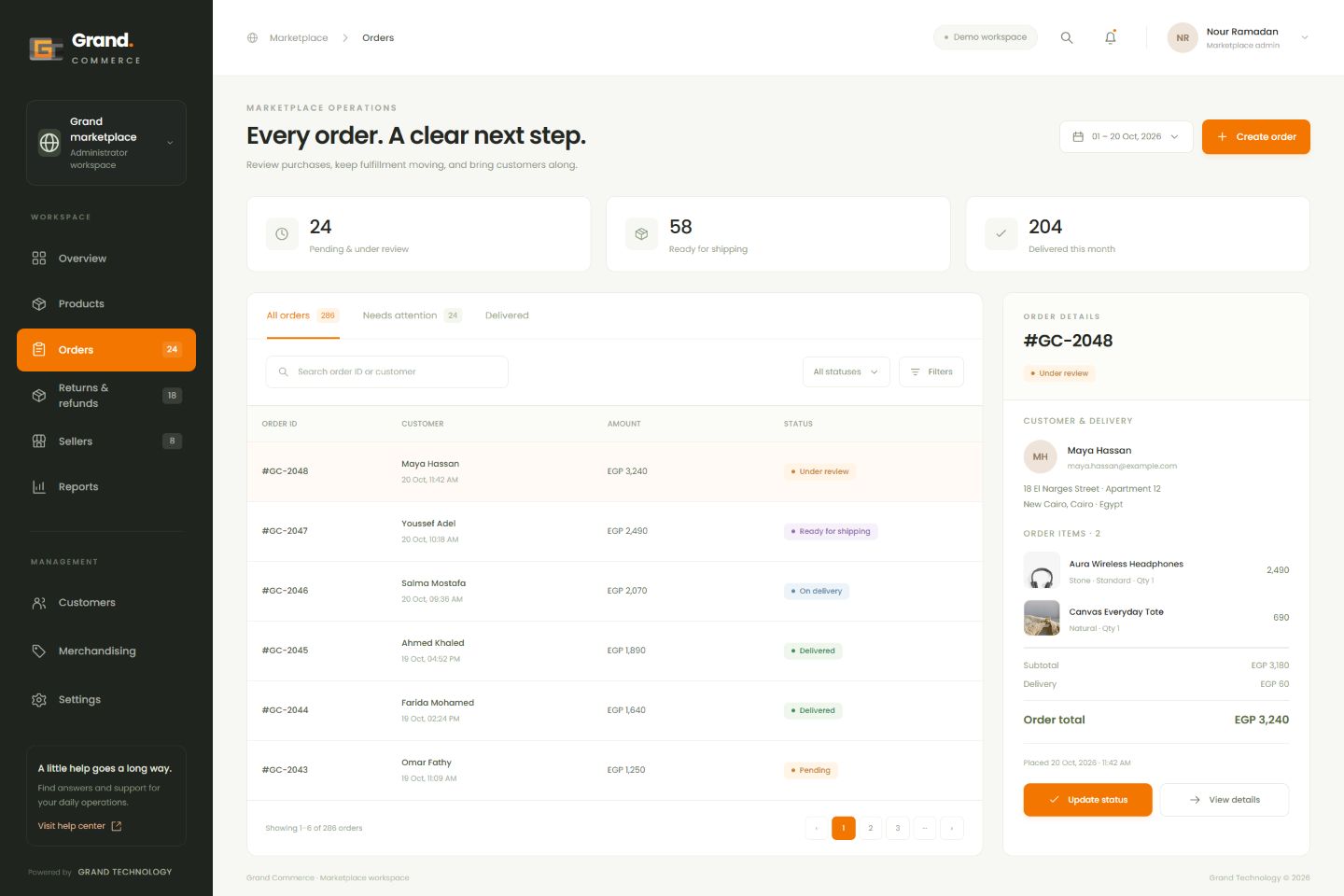Open Overview from the sidebar
This screenshot has height=896, width=1344.
[106, 259]
